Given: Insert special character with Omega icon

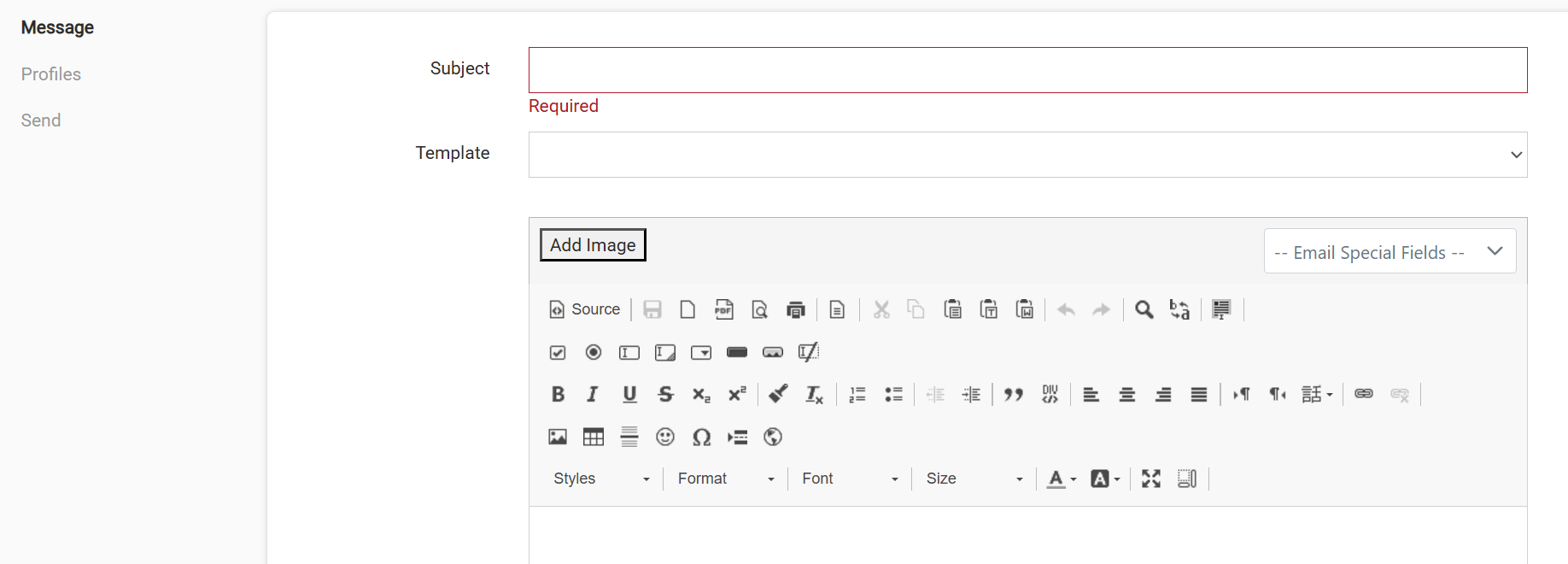Looking at the screenshot, I should [x=701, y=437].
